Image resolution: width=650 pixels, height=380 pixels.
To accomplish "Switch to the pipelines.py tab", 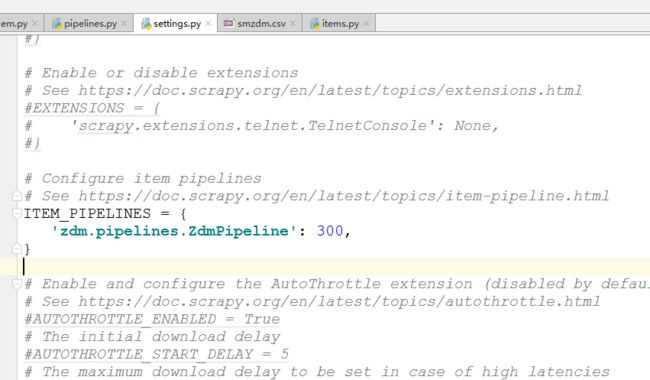I will [90, 24].
